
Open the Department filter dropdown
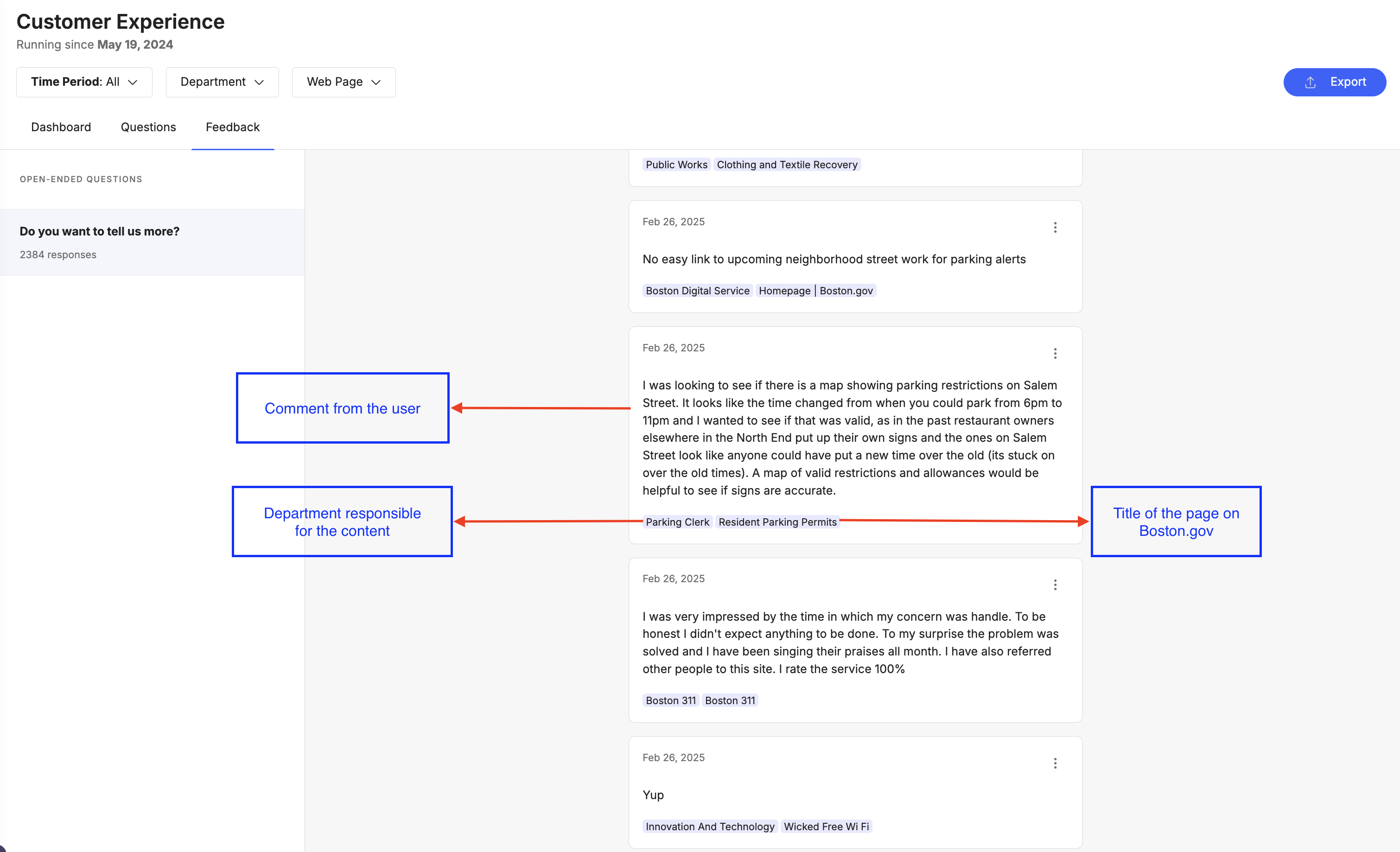click(222, 82)
